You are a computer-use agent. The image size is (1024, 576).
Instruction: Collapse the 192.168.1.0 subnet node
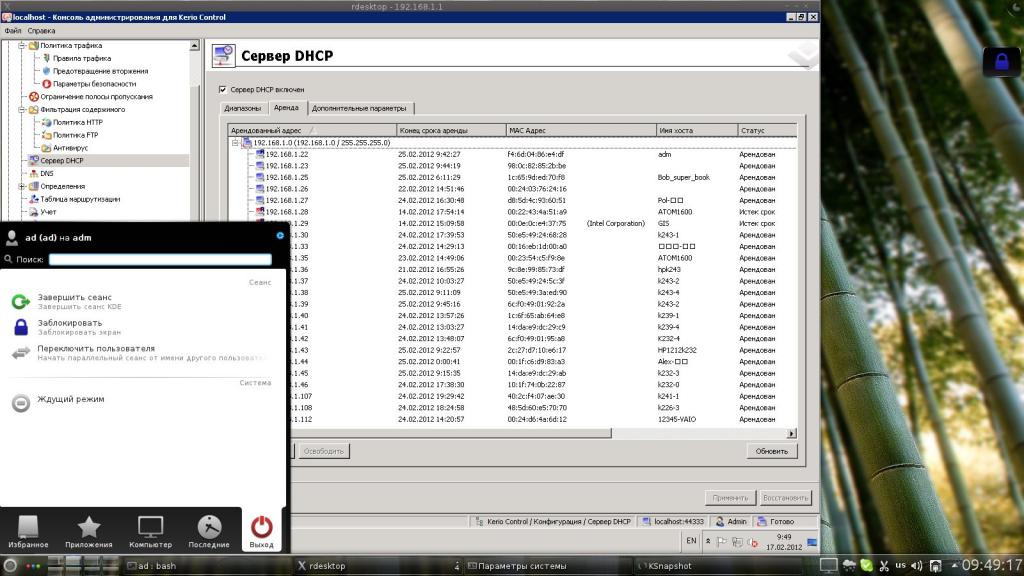pyautogui.click(x=235, y=142)
